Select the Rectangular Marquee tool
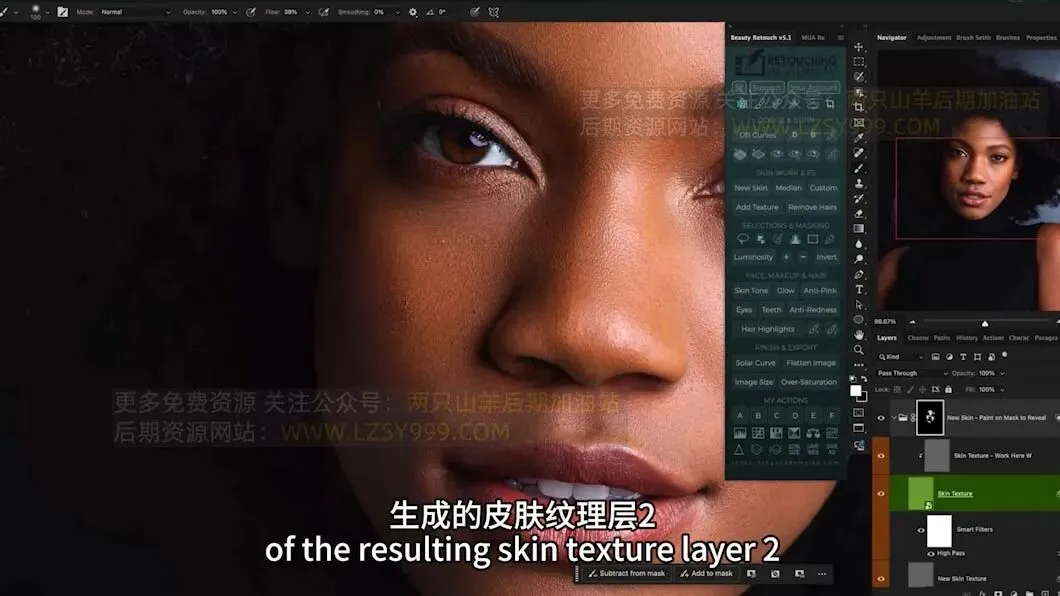Viewport: 1060px width, 596px height. coord(859,61)
